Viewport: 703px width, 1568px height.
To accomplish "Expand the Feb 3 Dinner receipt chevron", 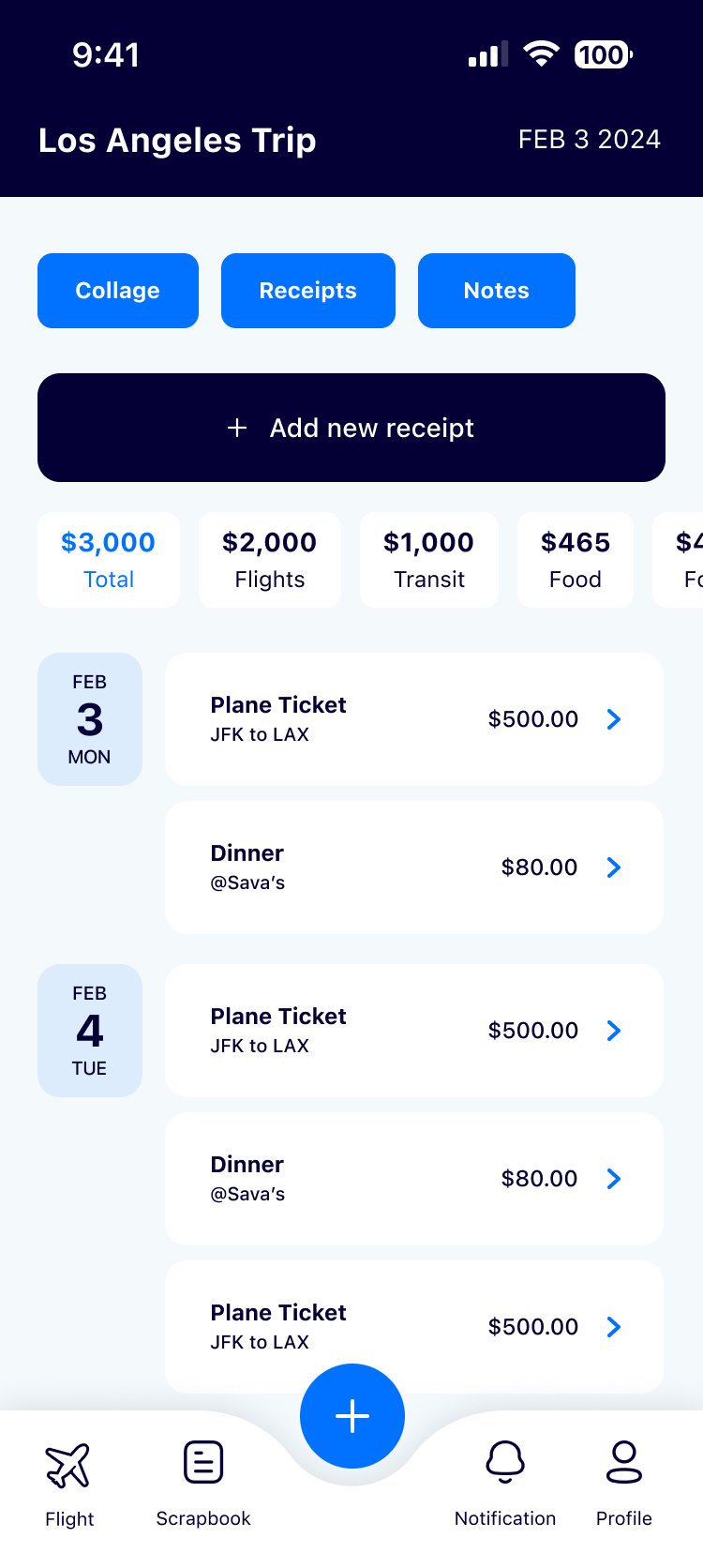I will point(614,867).
